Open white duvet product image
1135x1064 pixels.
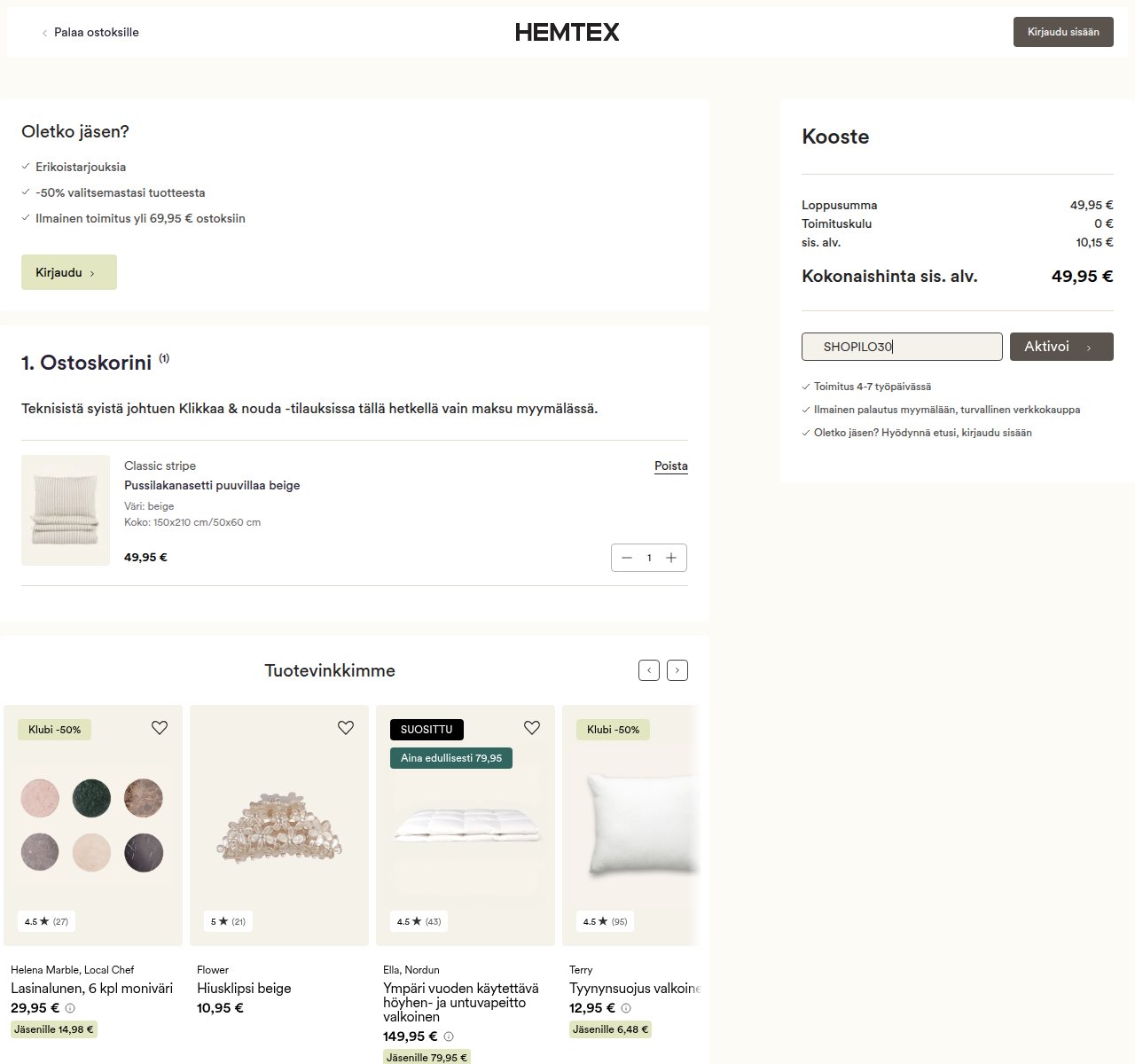[x=466, y=825]
